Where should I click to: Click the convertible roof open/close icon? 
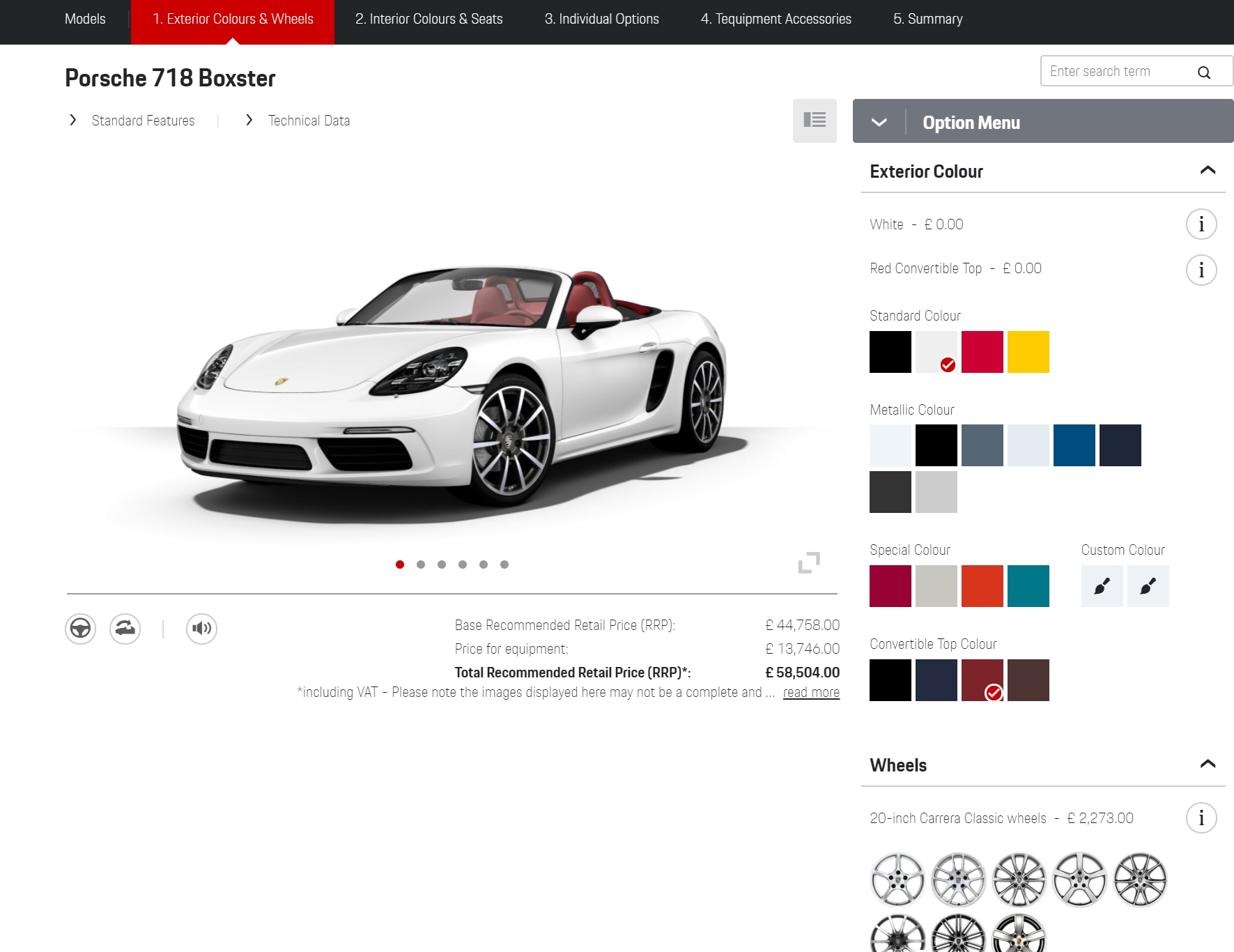(x=125, y=629)
